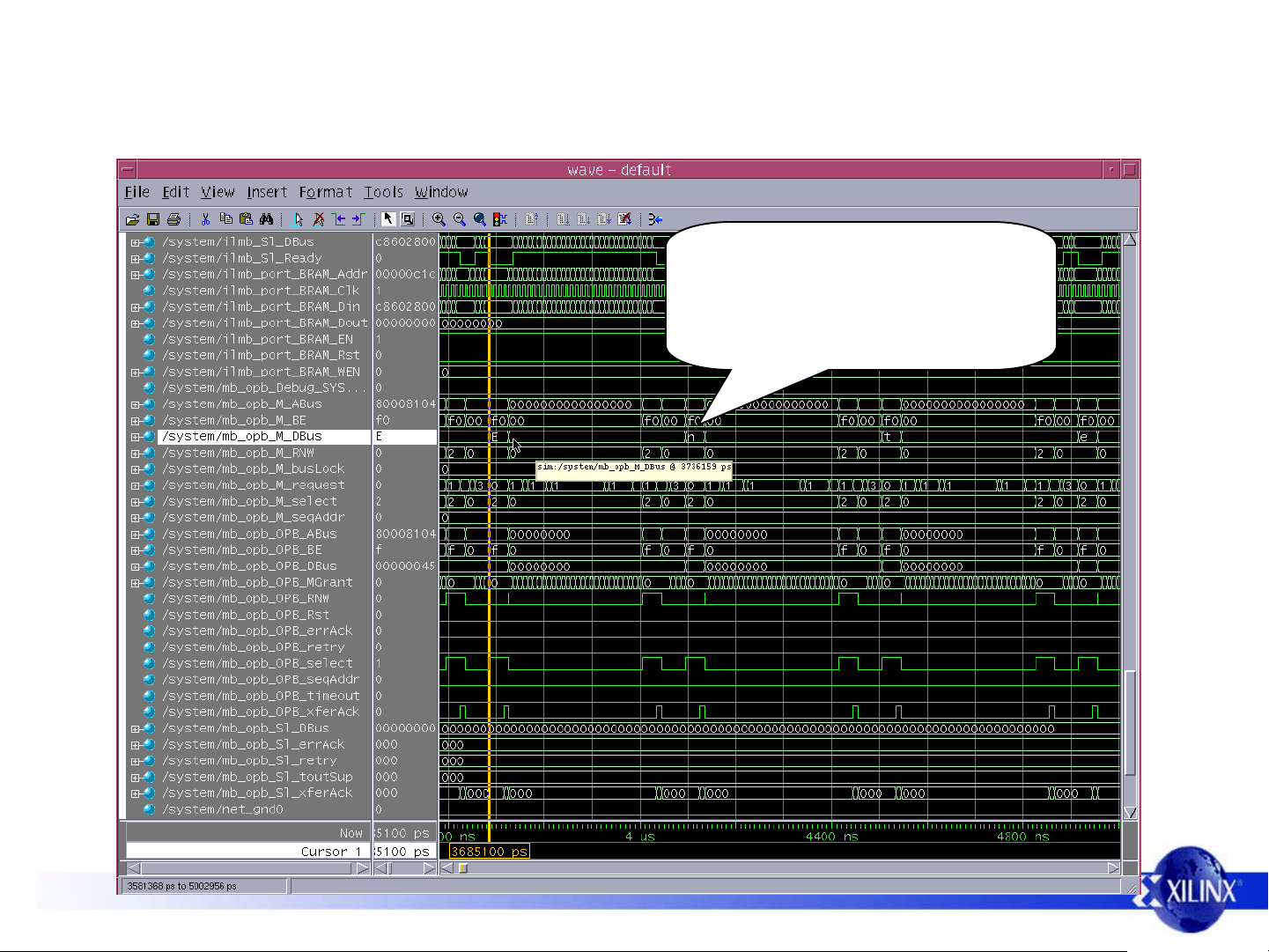Expand the ilmb_Sl_DBus signal
The image size is (1269, 952).
pyautogui.click(x=136, y=242)
